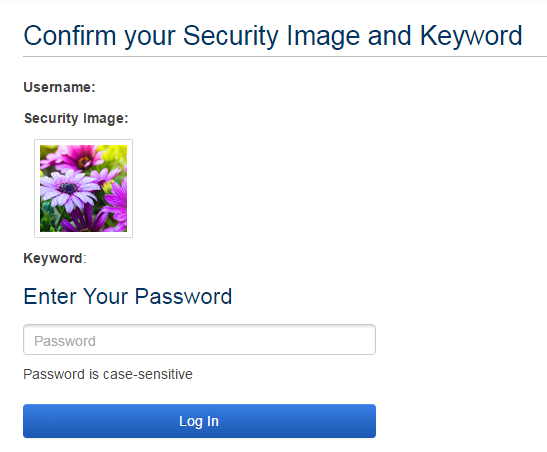
Task: Focus the Password input field
Action: (x=199, y=340)
